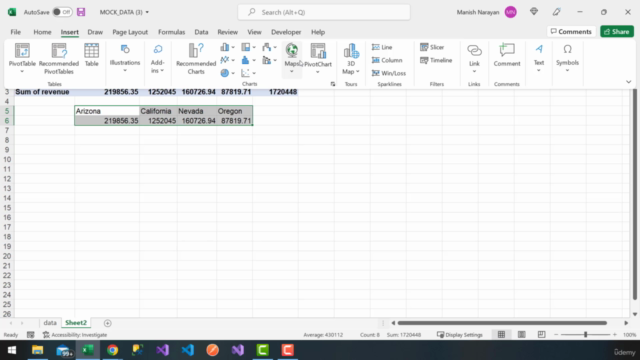
Task: Expand the PivotChart dropdown arrow
Action: 318,72
